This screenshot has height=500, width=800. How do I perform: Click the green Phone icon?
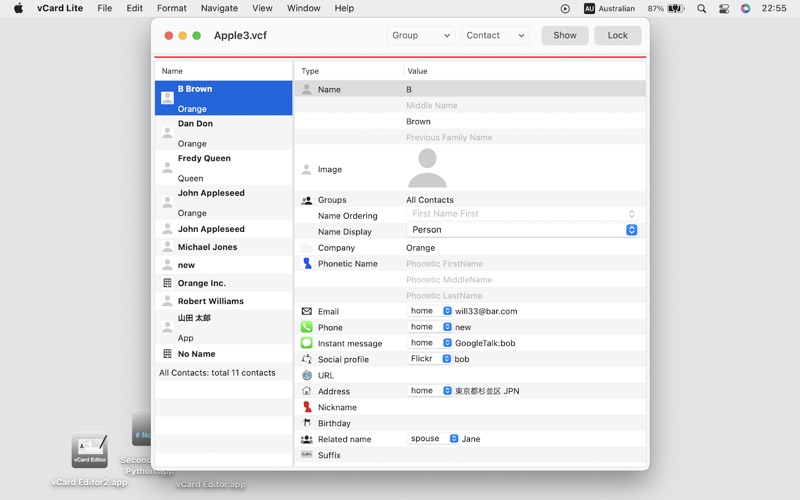307,327
